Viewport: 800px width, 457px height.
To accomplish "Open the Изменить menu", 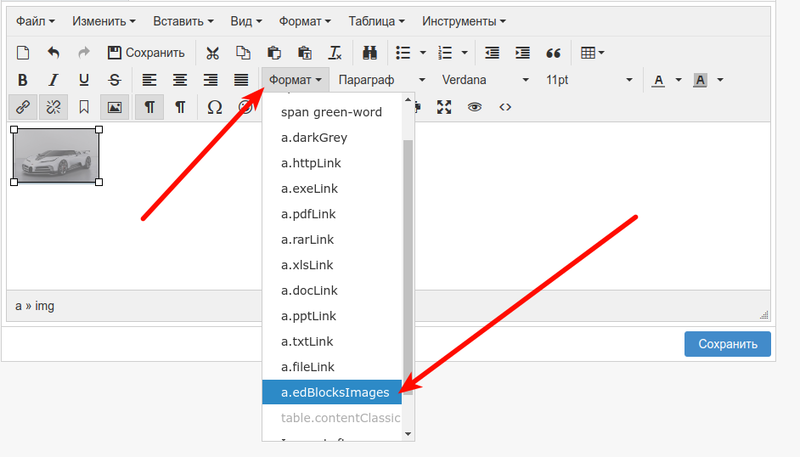I will tap(104, 21).
